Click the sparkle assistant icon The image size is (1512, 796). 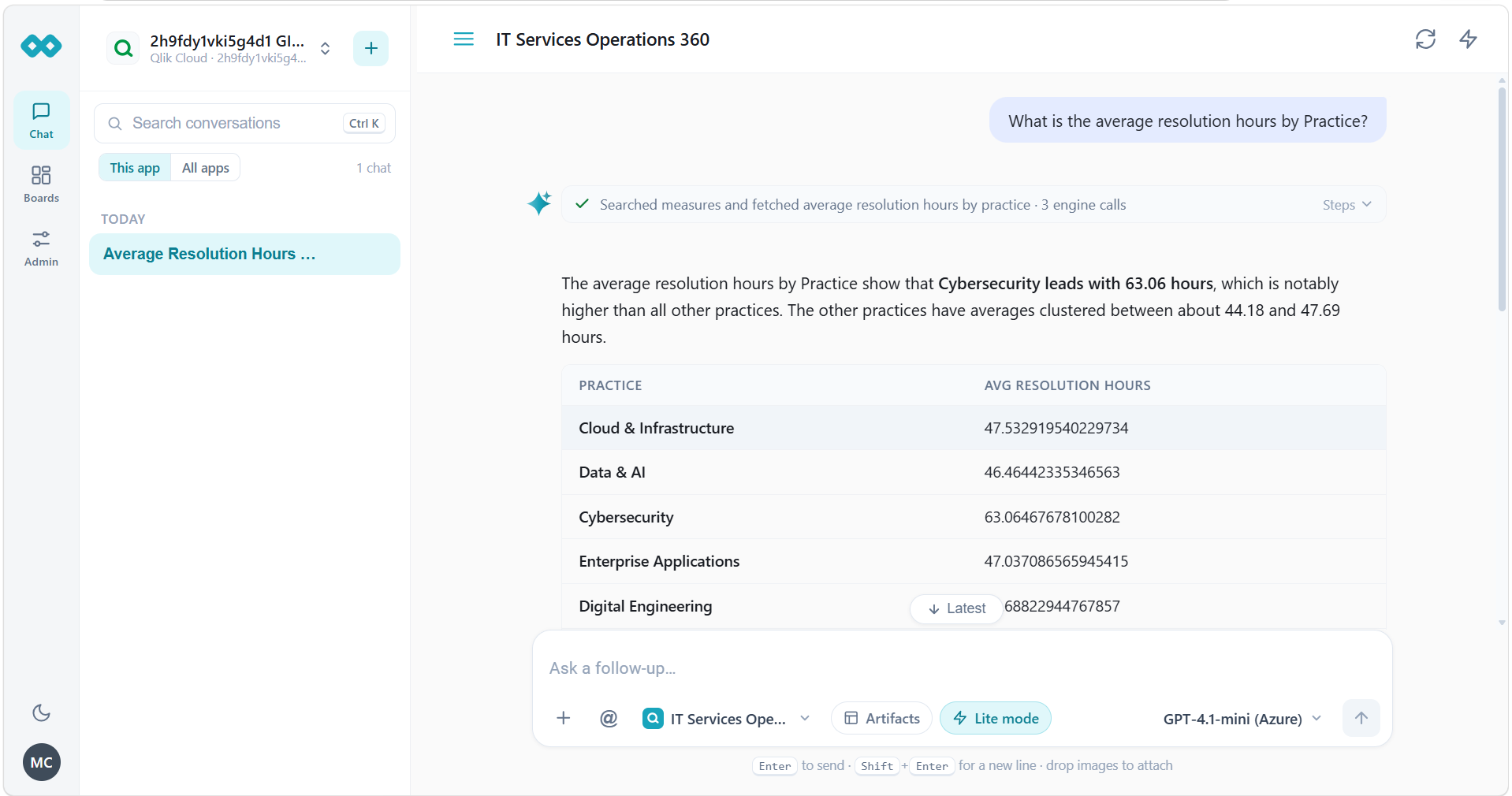tap(540, 203)
